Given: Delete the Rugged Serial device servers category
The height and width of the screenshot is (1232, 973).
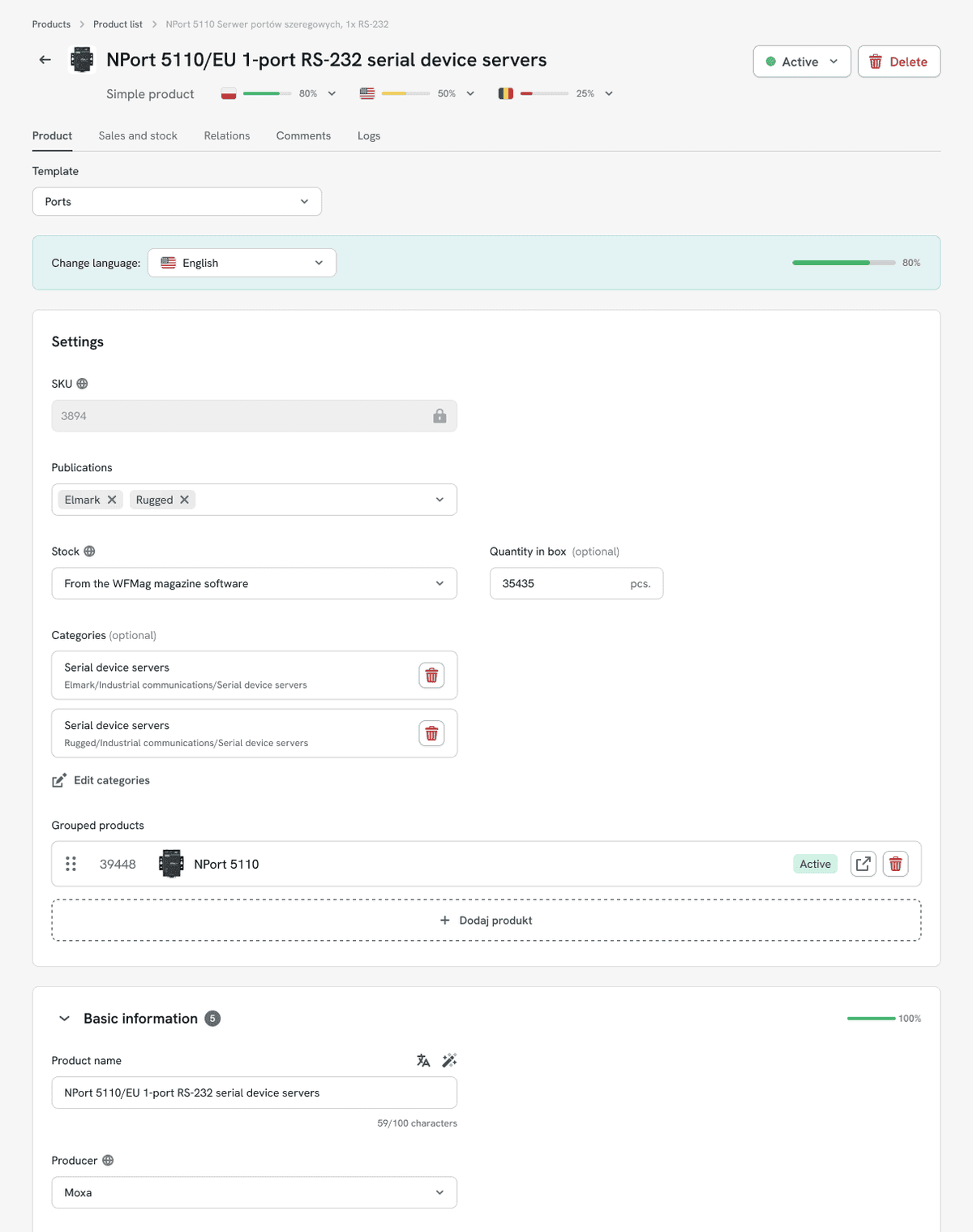Looking at the screenshot, I should coord(431,733).
